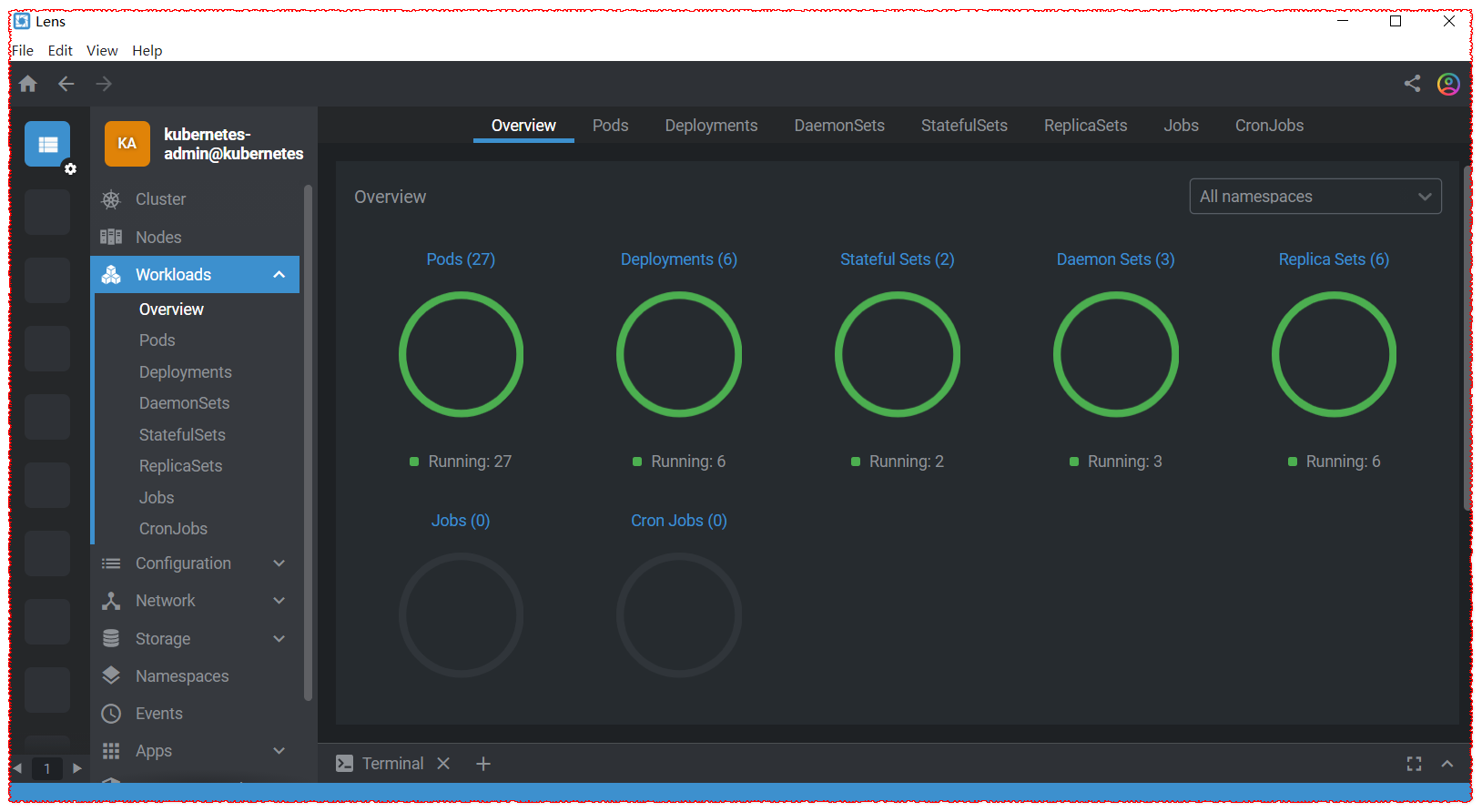Expand the Storage section chevron
1482x812 pixels.
tap(279, 639)
